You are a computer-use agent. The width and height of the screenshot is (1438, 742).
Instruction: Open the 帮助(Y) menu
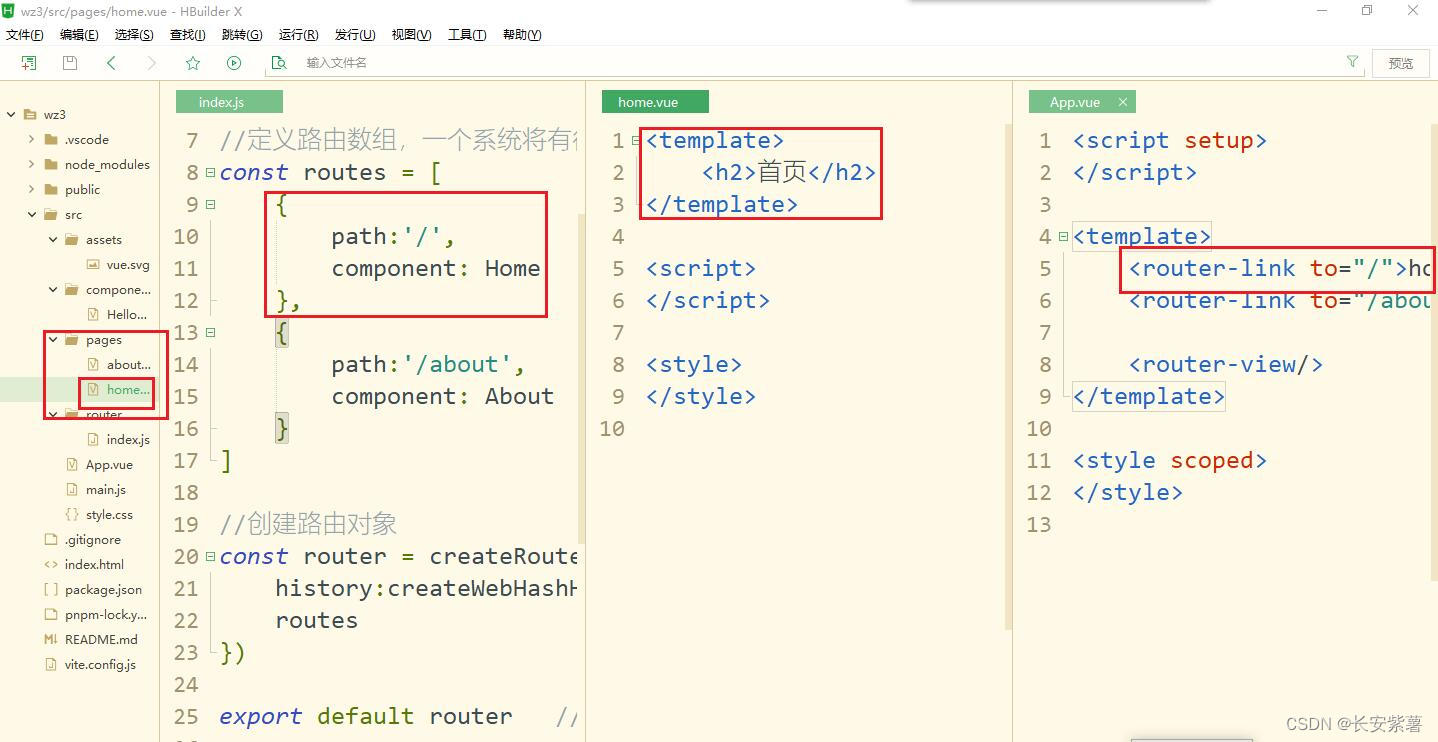522,34
